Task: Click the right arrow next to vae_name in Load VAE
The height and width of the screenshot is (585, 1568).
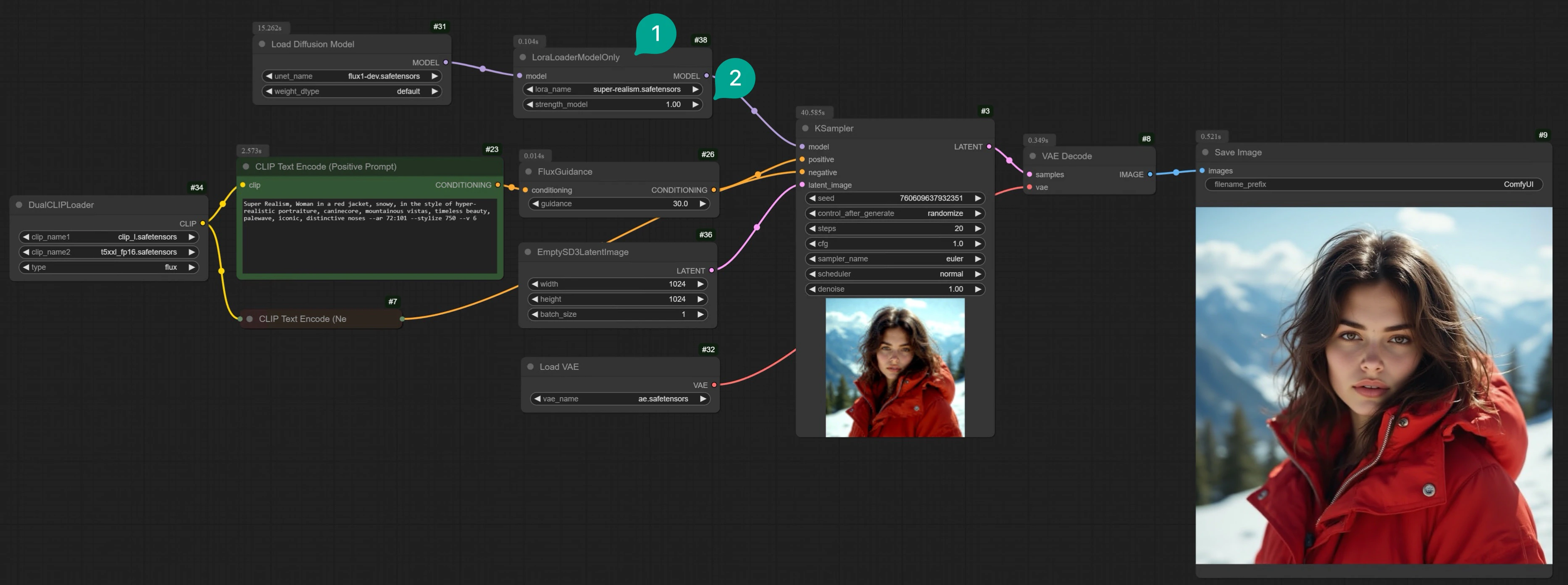Action: tap(703, 399)
